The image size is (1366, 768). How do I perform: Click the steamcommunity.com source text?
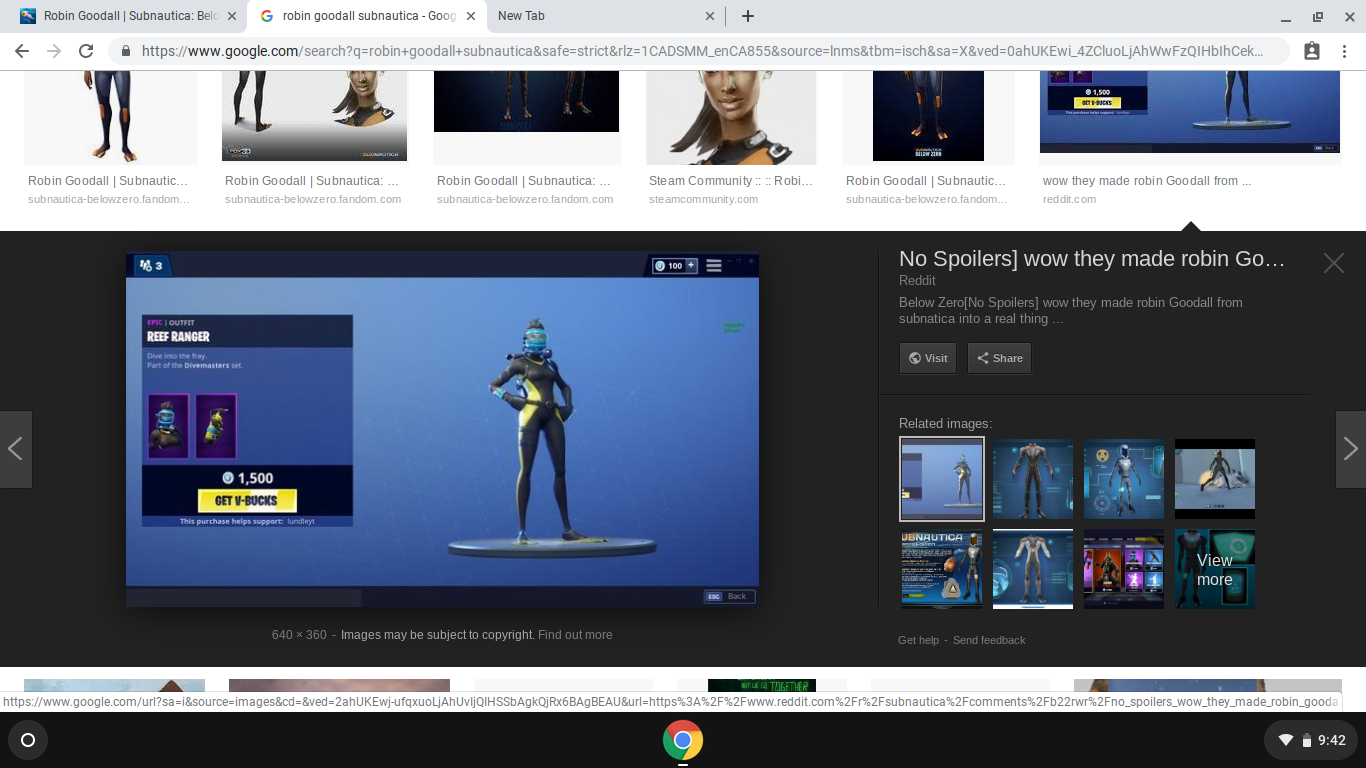(703, 199)
